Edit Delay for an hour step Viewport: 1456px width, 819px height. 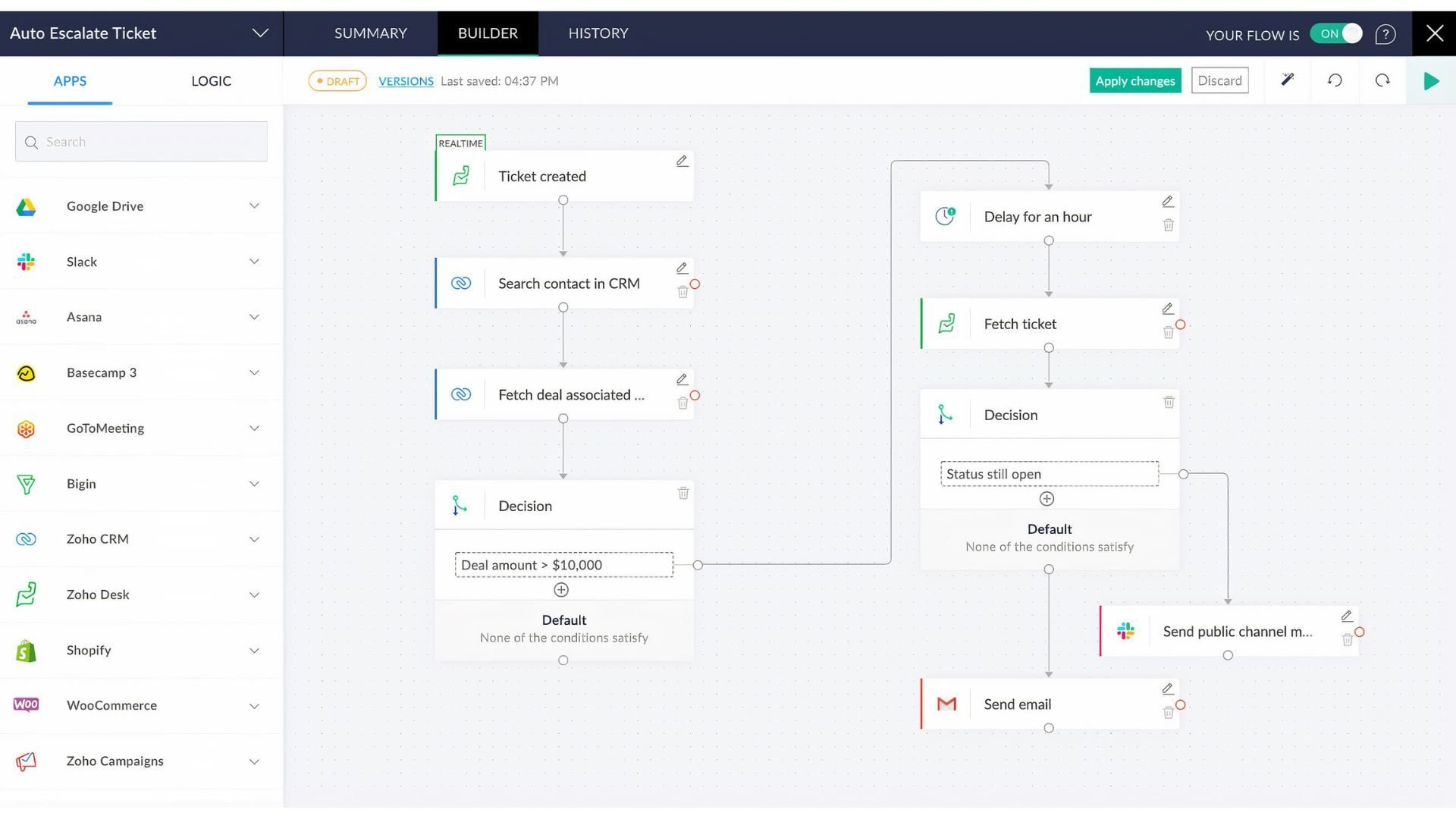click(1168, 202)
